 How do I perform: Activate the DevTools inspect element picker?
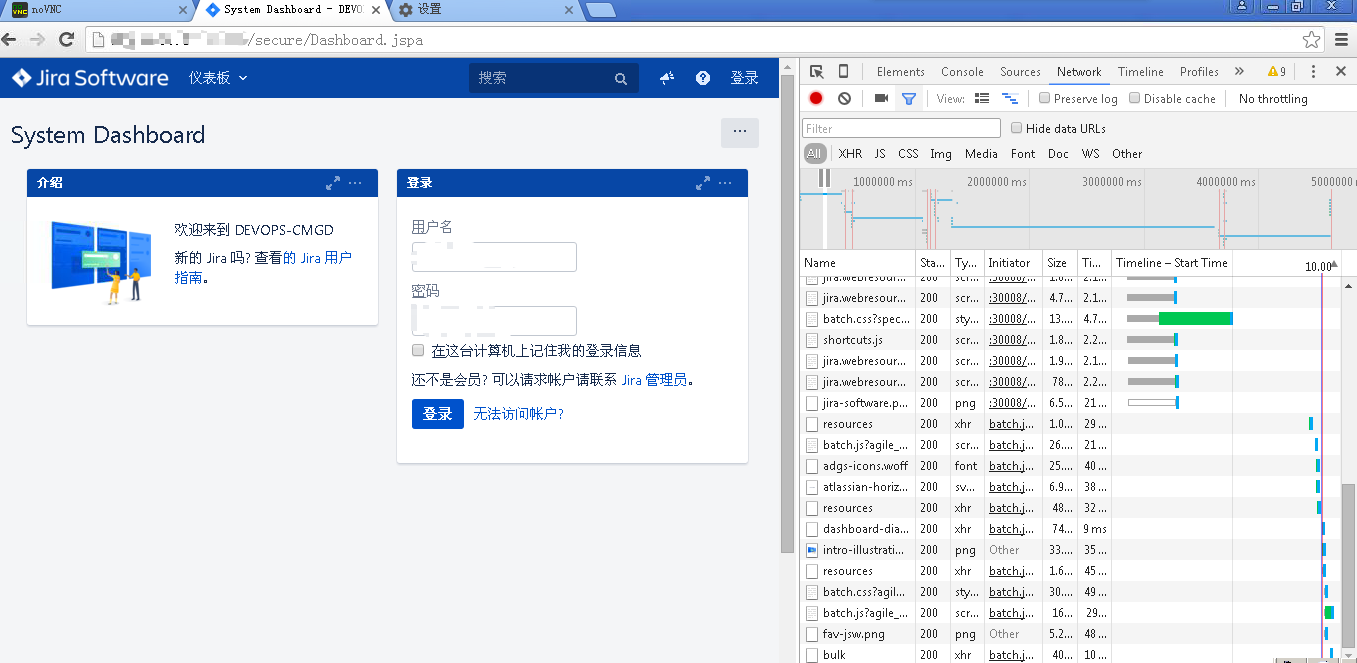tap(817, 72)
